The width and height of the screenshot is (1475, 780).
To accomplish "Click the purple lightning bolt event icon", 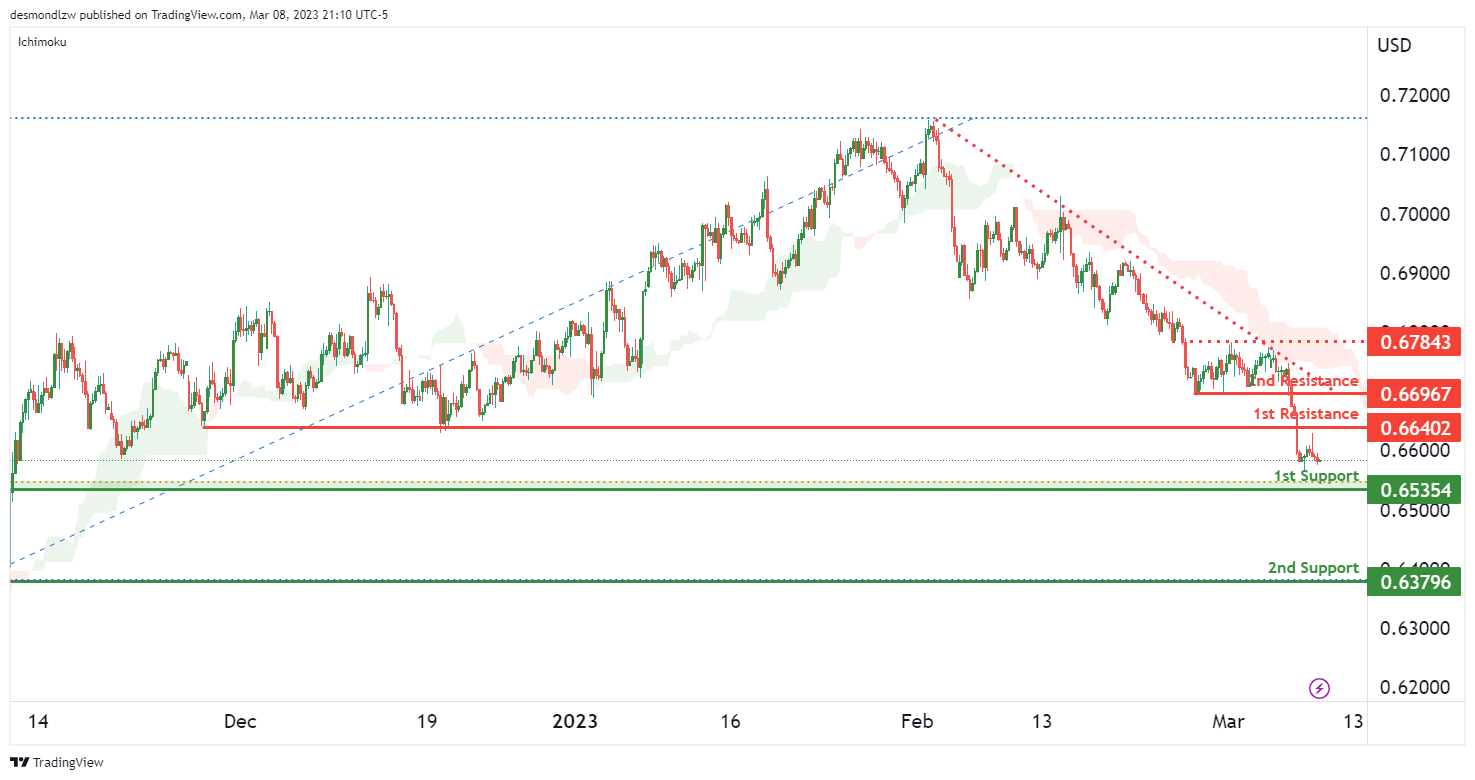I will click(x=1320, y=688).
